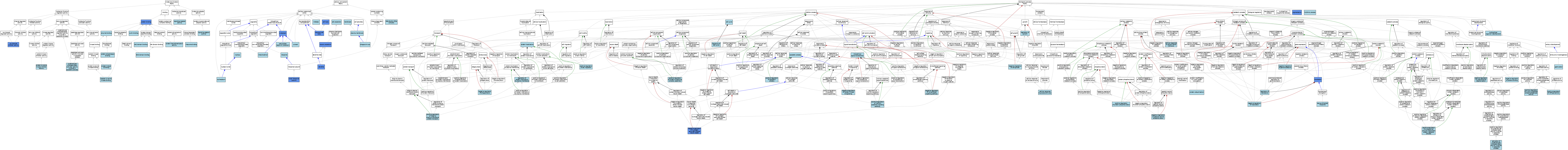This screenshot has height=150, width=1568.
Task: Click 'negative regulation of phagocytosis' node
Action: point(484,92)
